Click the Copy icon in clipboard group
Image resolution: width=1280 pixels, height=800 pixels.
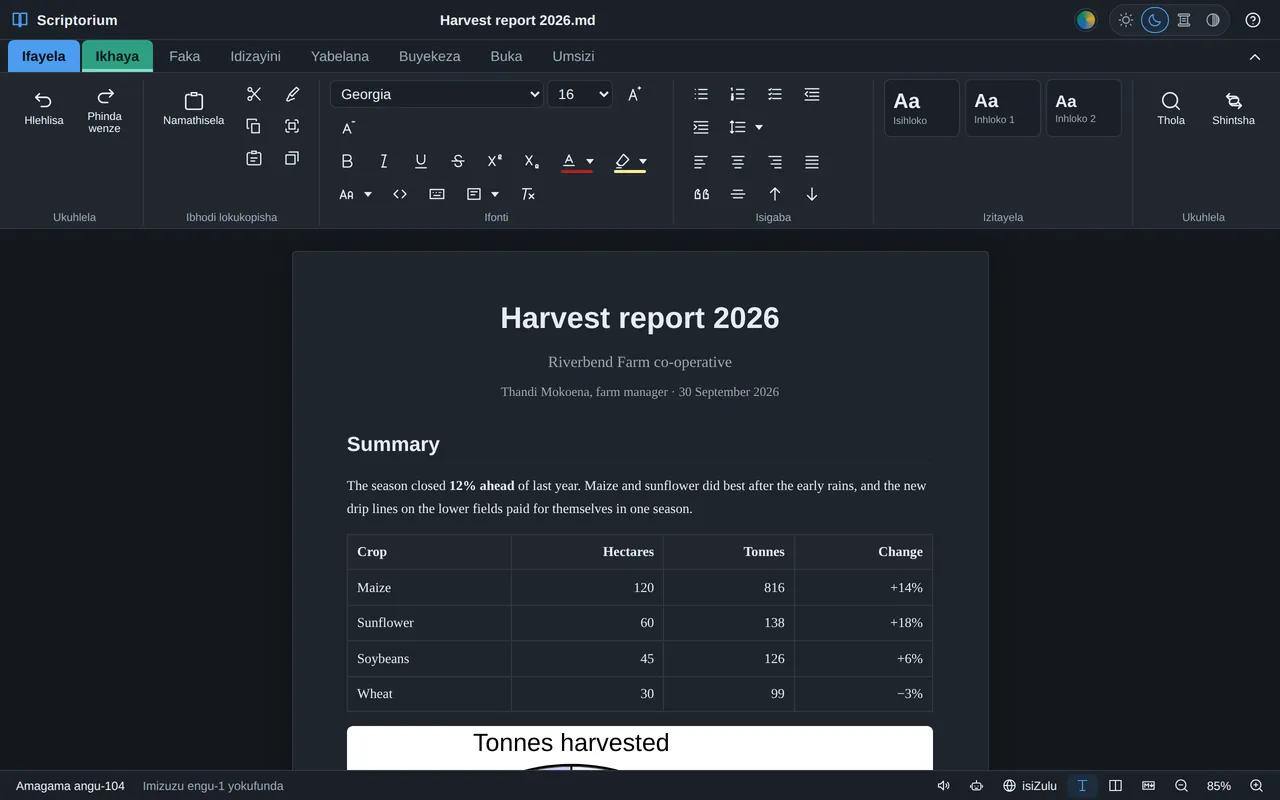(254, 126)
